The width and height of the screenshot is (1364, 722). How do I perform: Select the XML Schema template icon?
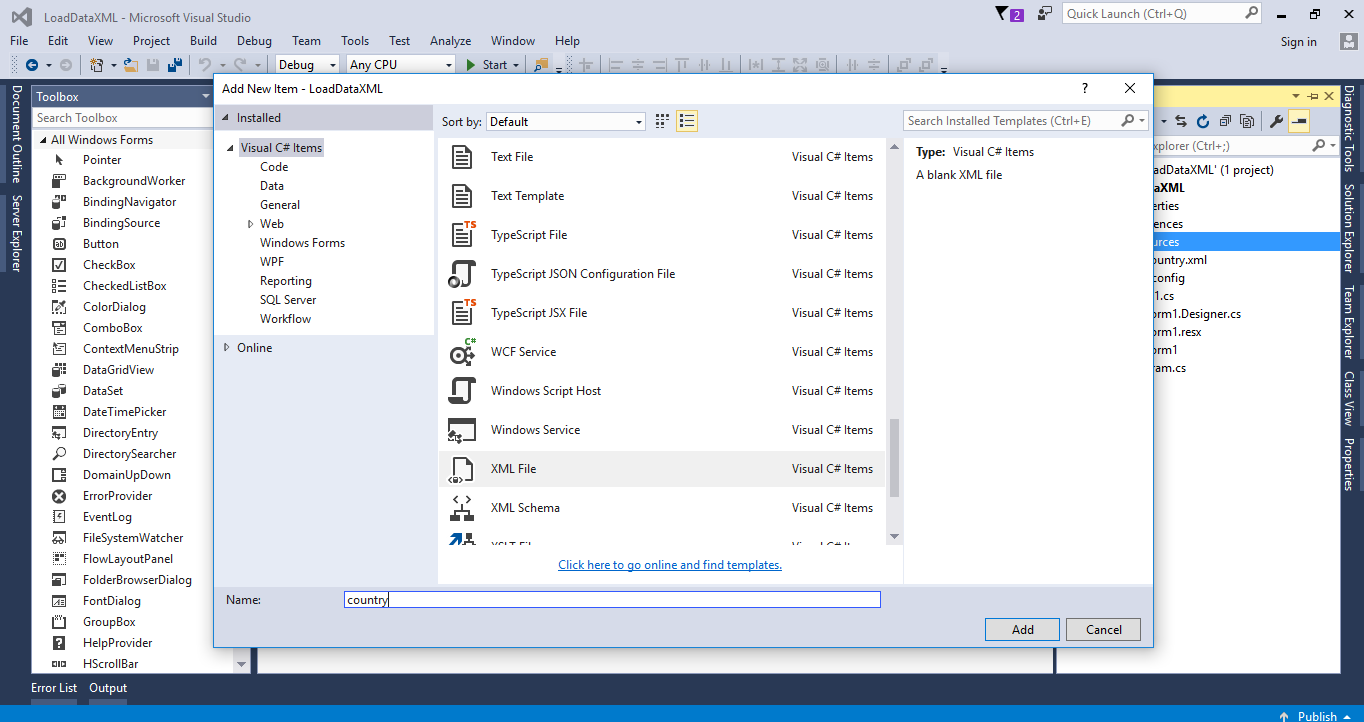[461, 508]
